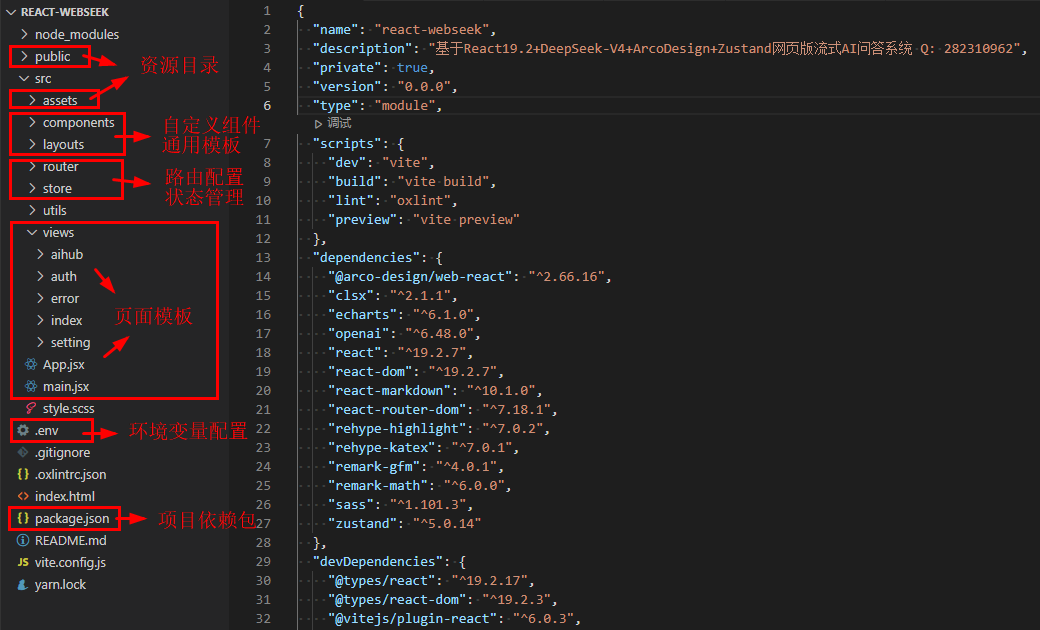Click the "module" type value

click(x=405, y=105)
